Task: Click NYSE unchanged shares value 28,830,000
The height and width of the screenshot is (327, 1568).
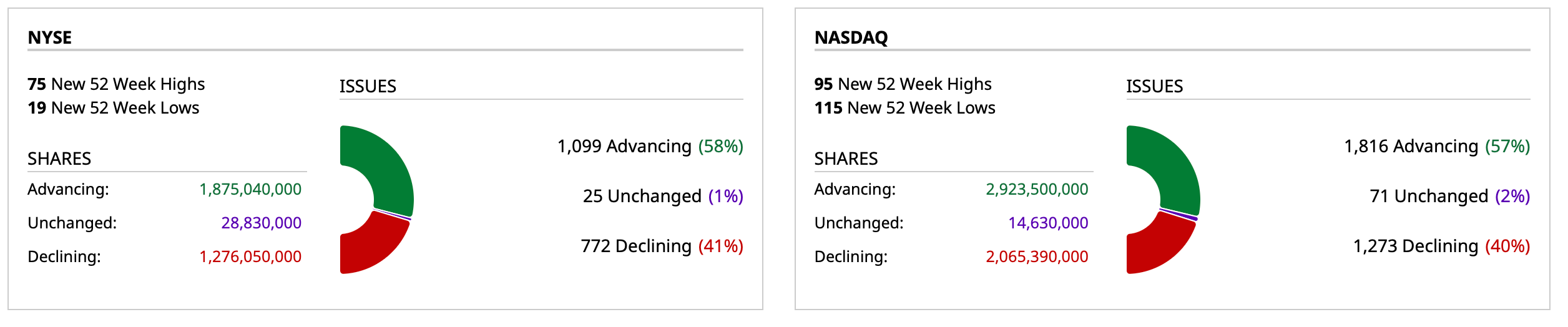Action: 261,223
